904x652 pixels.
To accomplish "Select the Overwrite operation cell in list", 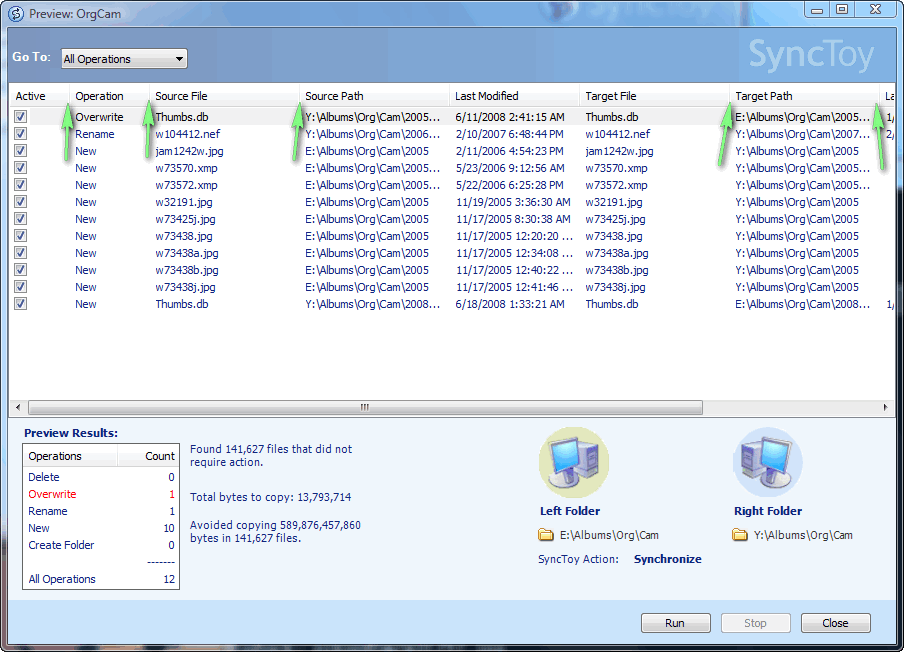I will 99,117.
